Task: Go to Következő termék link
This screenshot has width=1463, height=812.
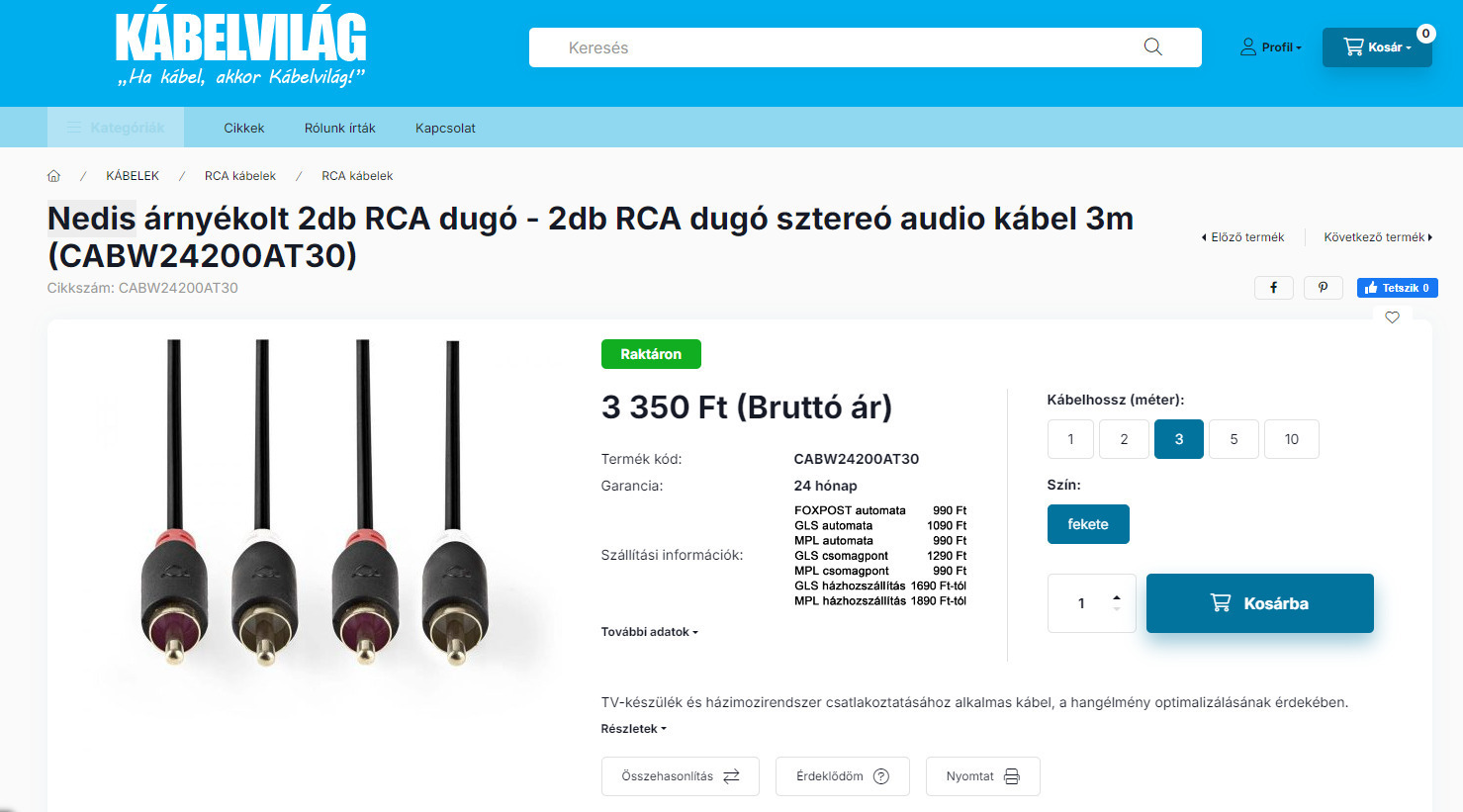Action: click(1378, 237)
